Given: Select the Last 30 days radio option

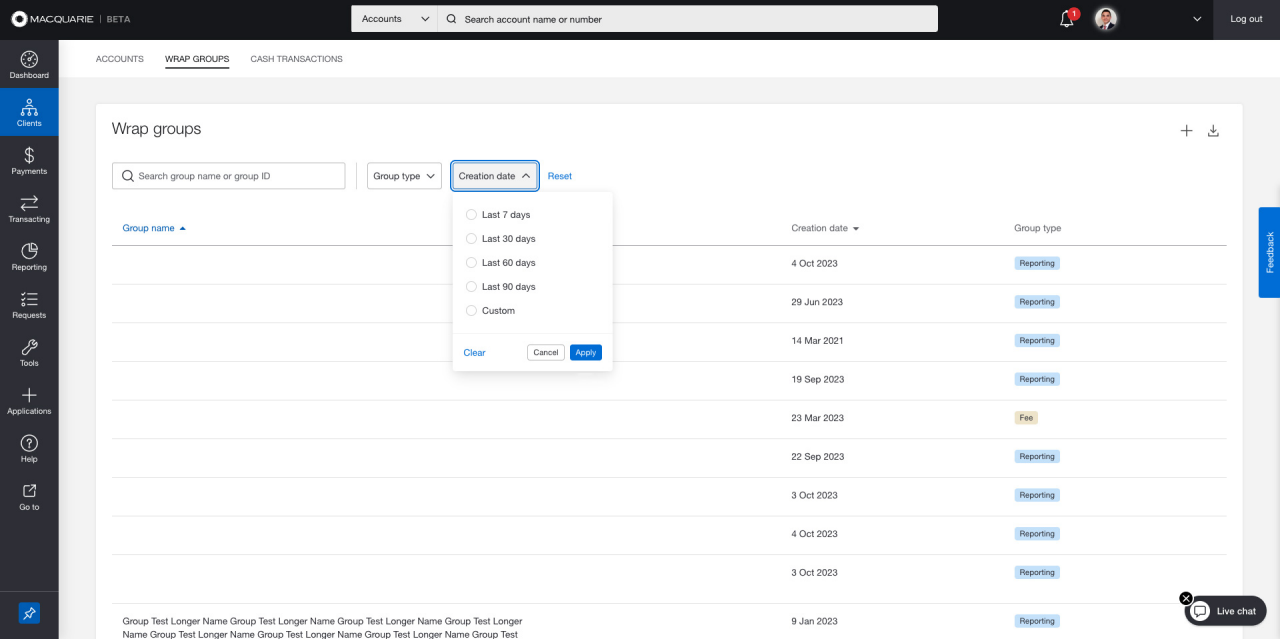Looking at the screenshot, I should click(x=472, y=239).
